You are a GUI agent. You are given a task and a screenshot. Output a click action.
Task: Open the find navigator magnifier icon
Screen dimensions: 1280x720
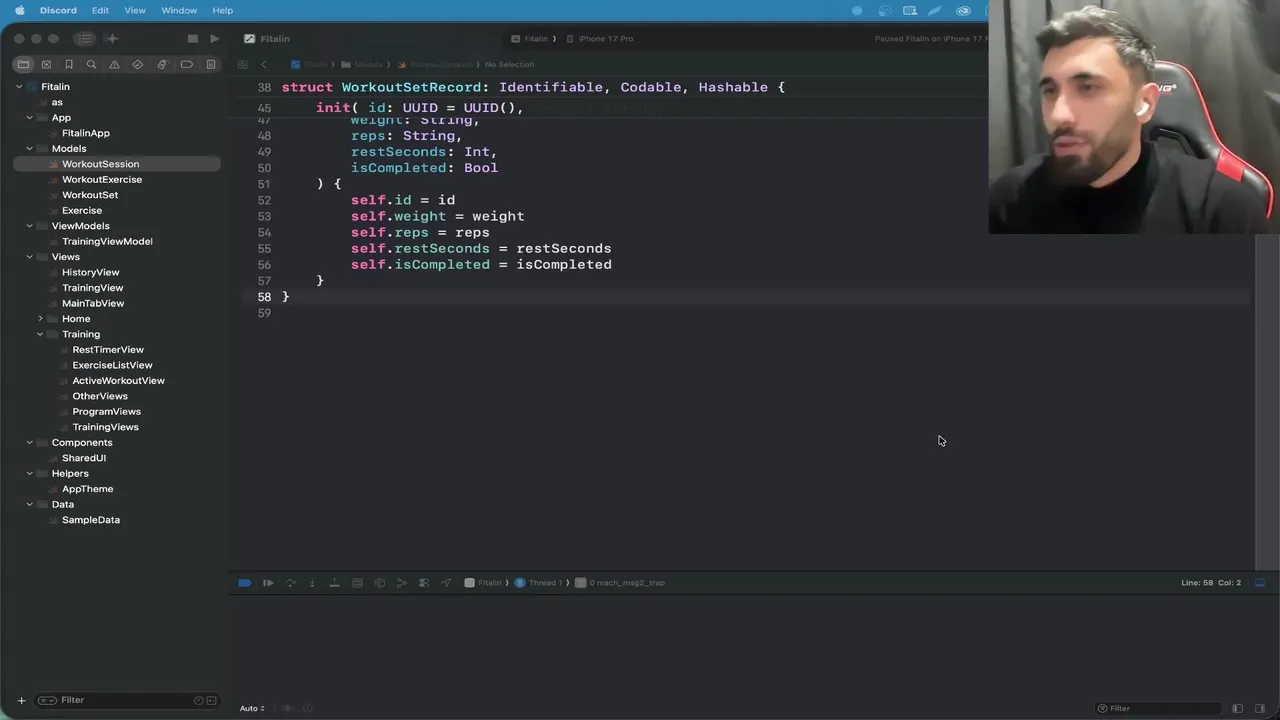click(x=91, y=64)
